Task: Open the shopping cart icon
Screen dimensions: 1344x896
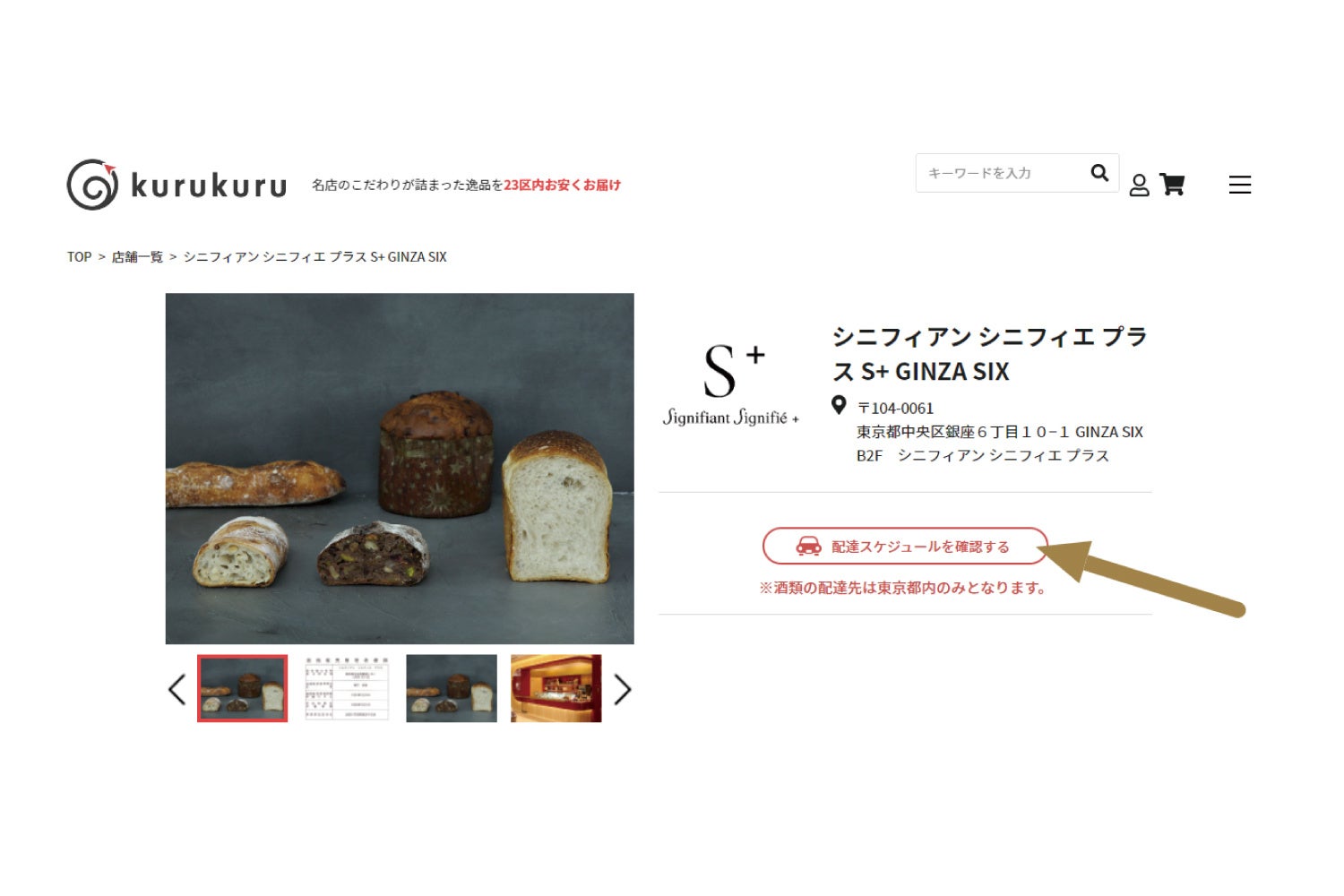Action: [x=1172, y=184]
